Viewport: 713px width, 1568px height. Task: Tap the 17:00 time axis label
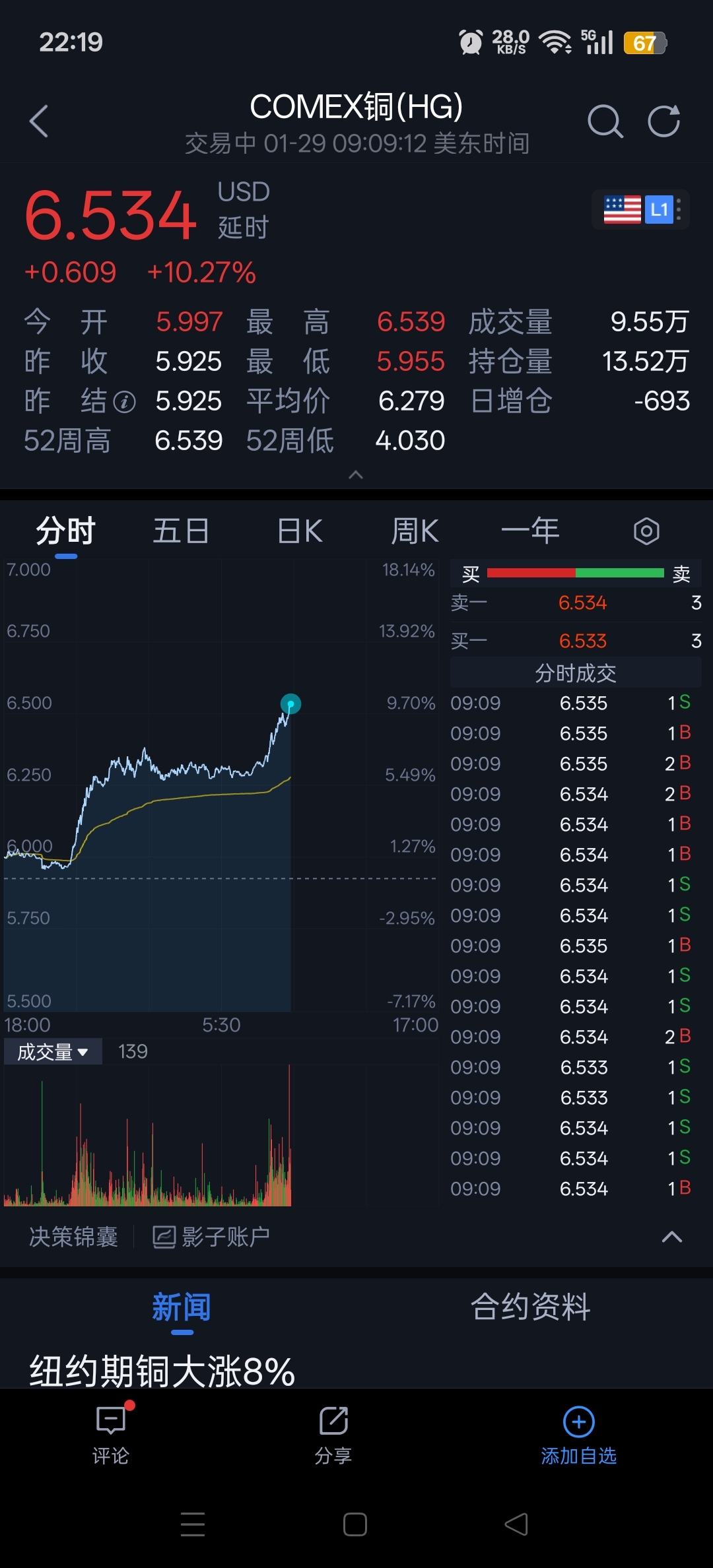(415, 1025)
